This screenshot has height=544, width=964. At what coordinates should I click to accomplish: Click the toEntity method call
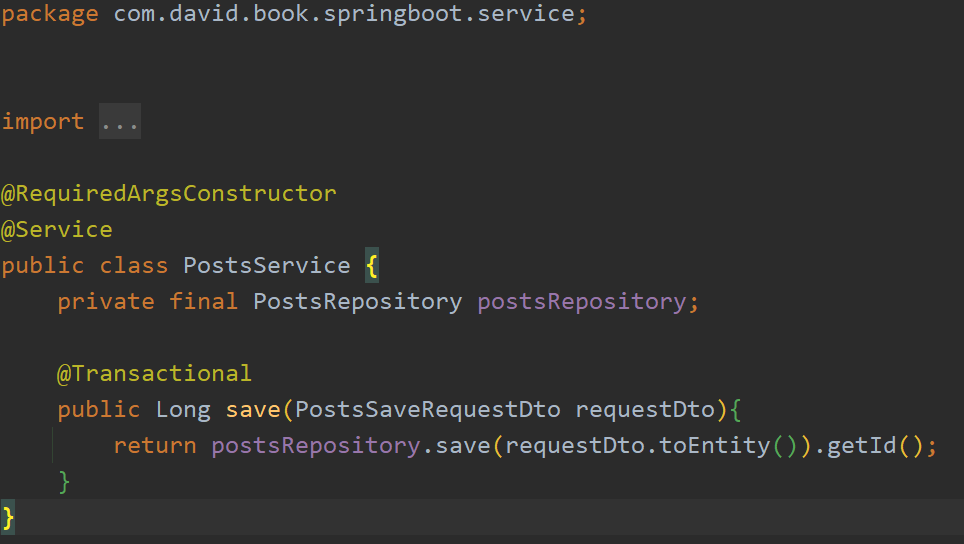[x=714, y=445]
